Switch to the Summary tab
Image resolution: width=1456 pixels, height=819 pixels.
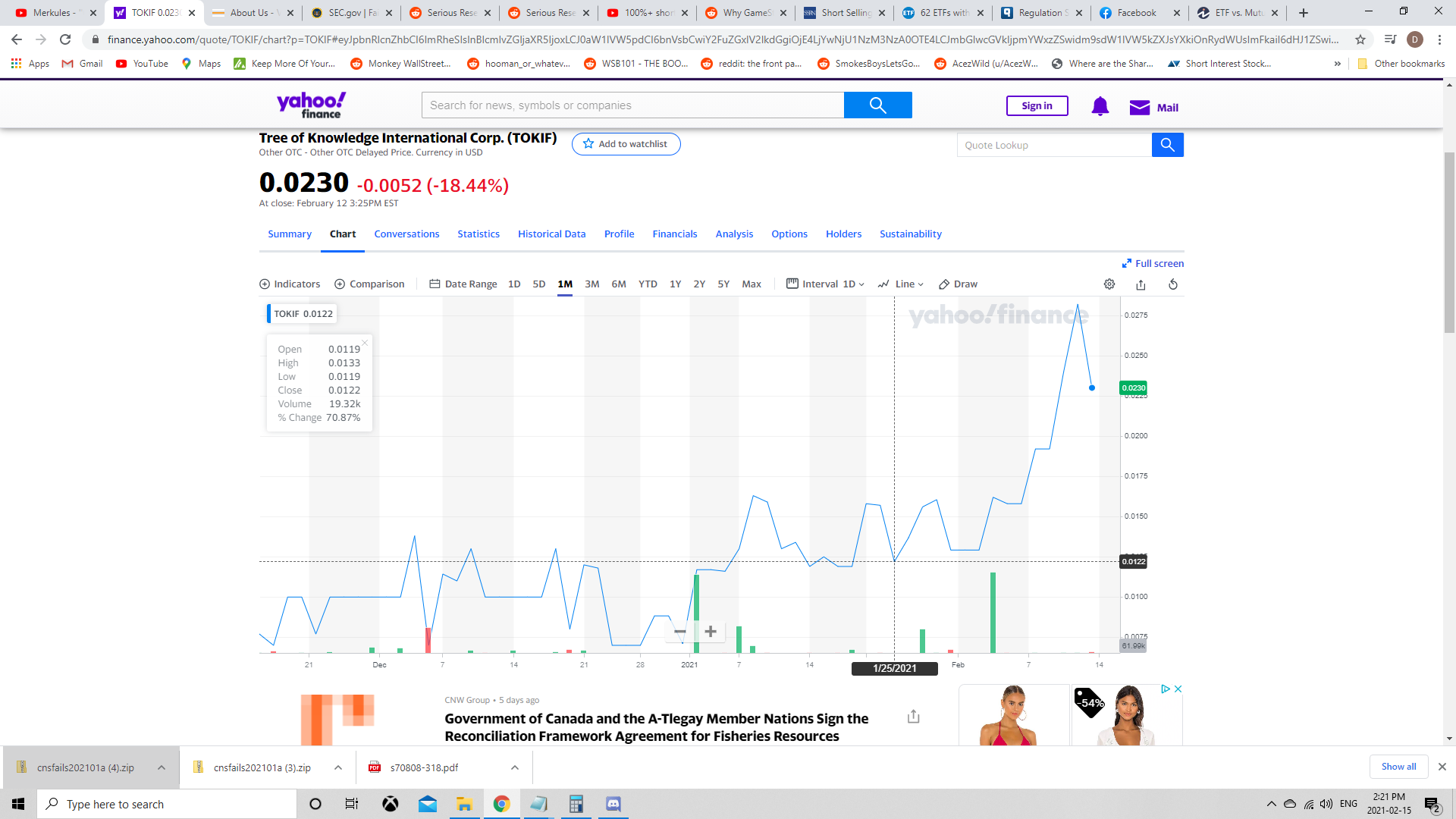click(290, 234)
